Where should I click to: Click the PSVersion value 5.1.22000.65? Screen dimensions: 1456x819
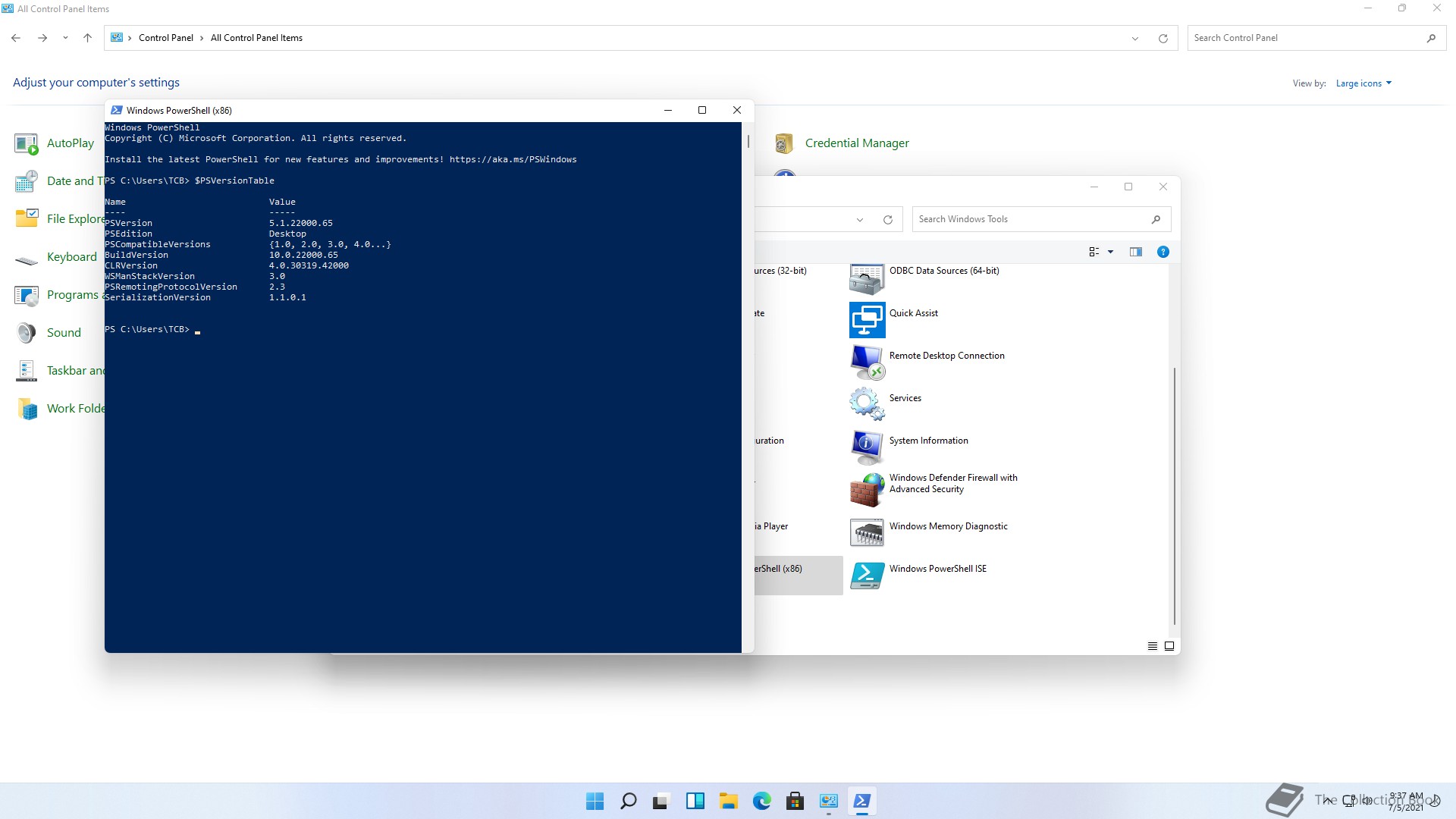click(300, 224)
